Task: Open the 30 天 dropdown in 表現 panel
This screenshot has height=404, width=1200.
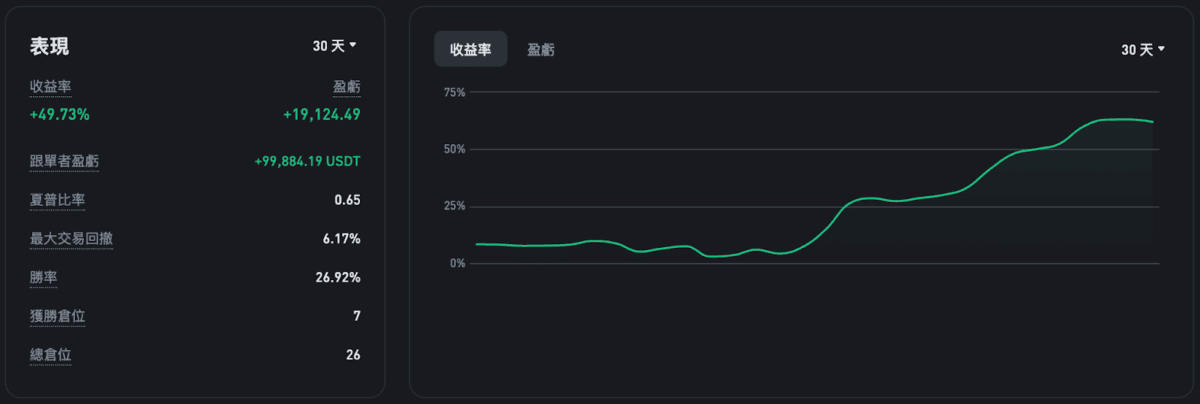Action: [335, 46]
